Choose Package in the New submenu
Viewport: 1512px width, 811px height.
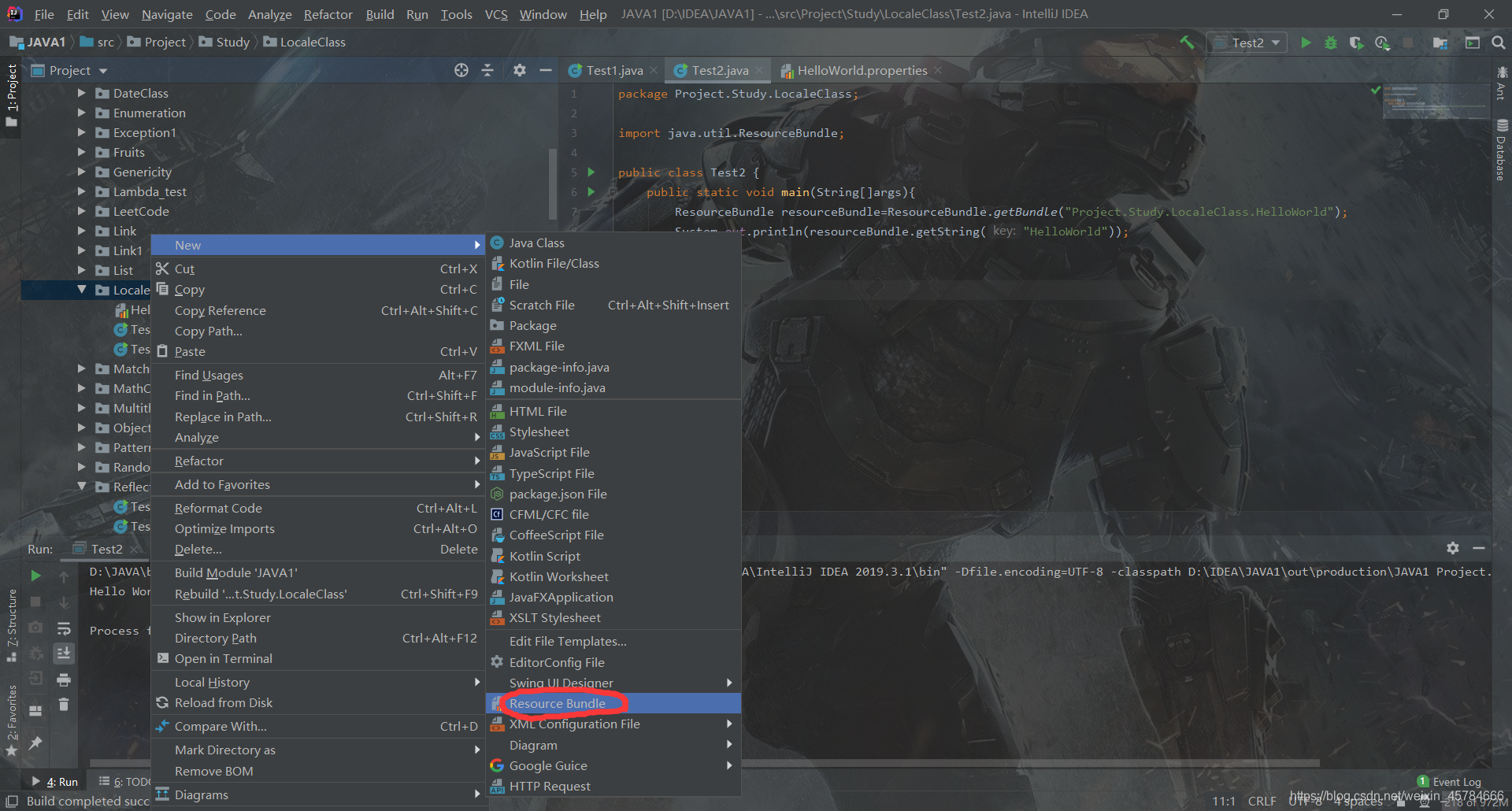coord(613,325)
